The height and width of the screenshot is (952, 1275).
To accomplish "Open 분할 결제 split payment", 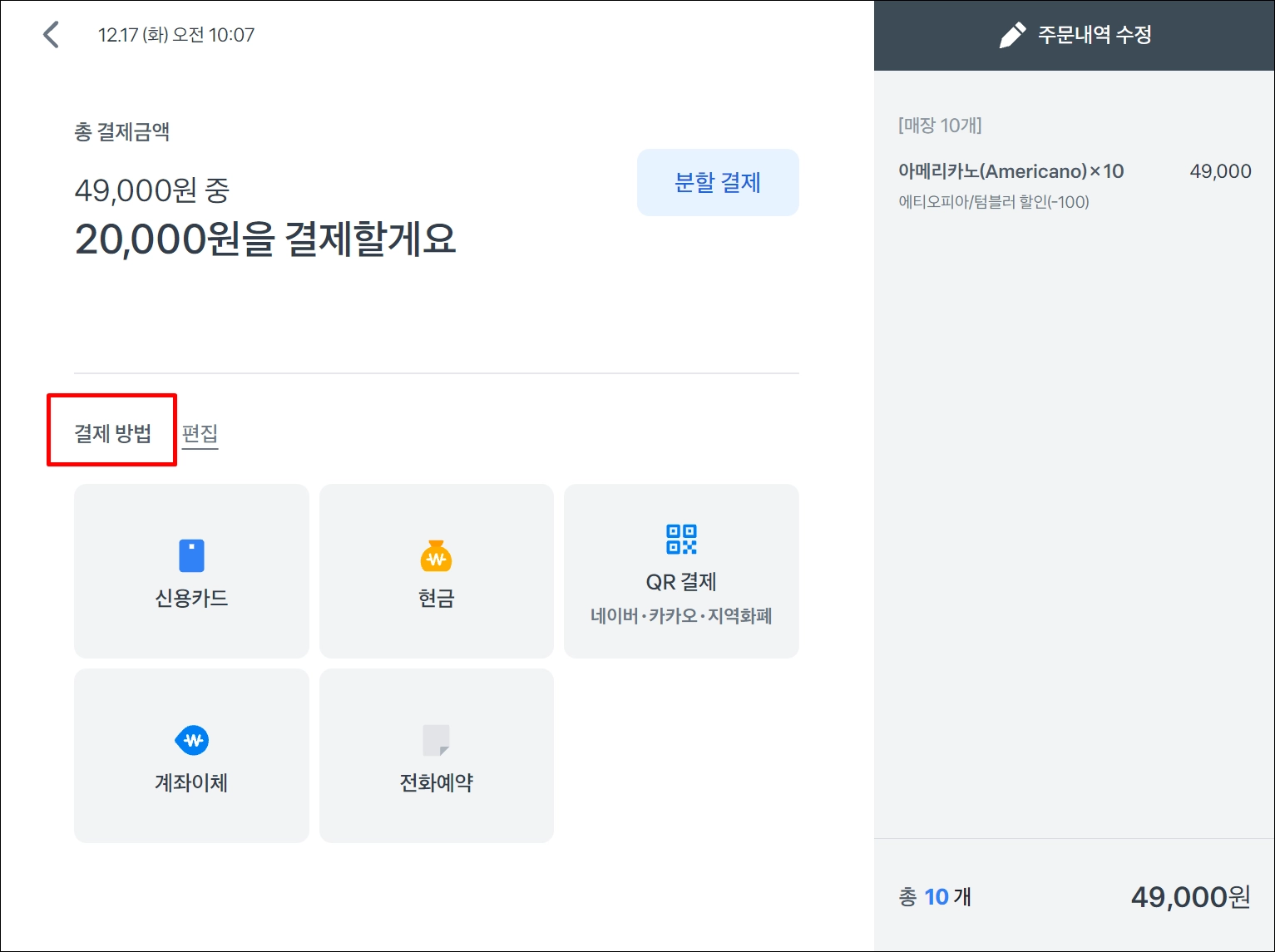I will pyautogui.click(x=718, y=182).
